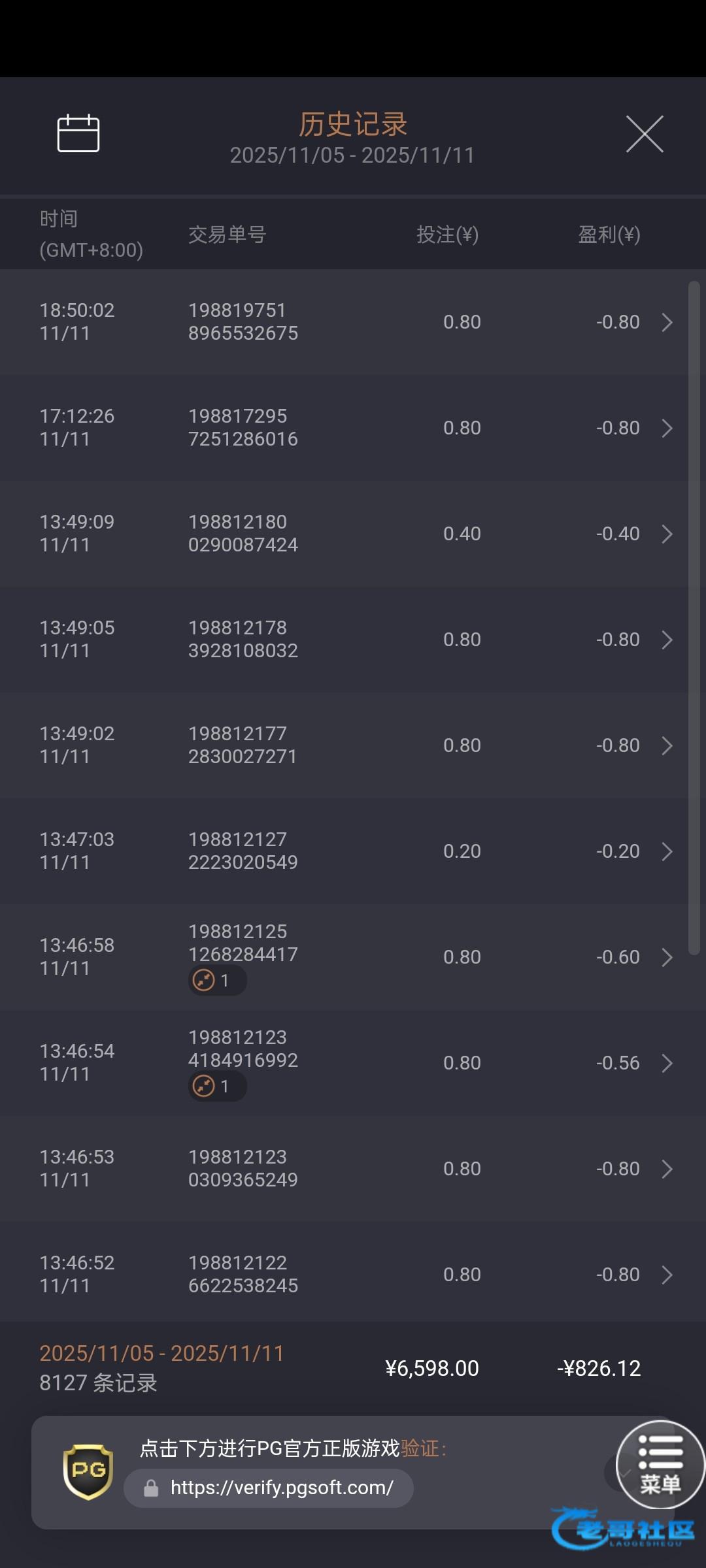The height and width of the screenshot is (1568, 706).
Task: Expand the 17:12:26 record details arrow
Action: click(667, 428)
